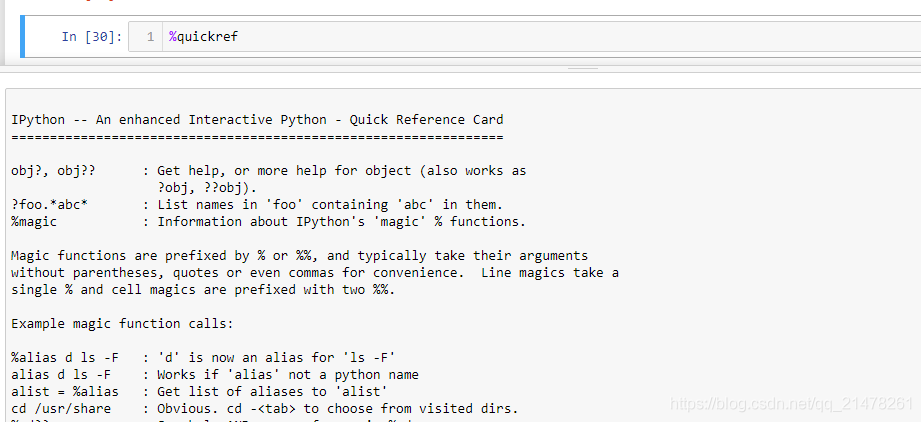Click the 'without parentheses, quotes' text line
Image resolution: width=921 pixels, height=422 pixels.
tap(314, 273)
